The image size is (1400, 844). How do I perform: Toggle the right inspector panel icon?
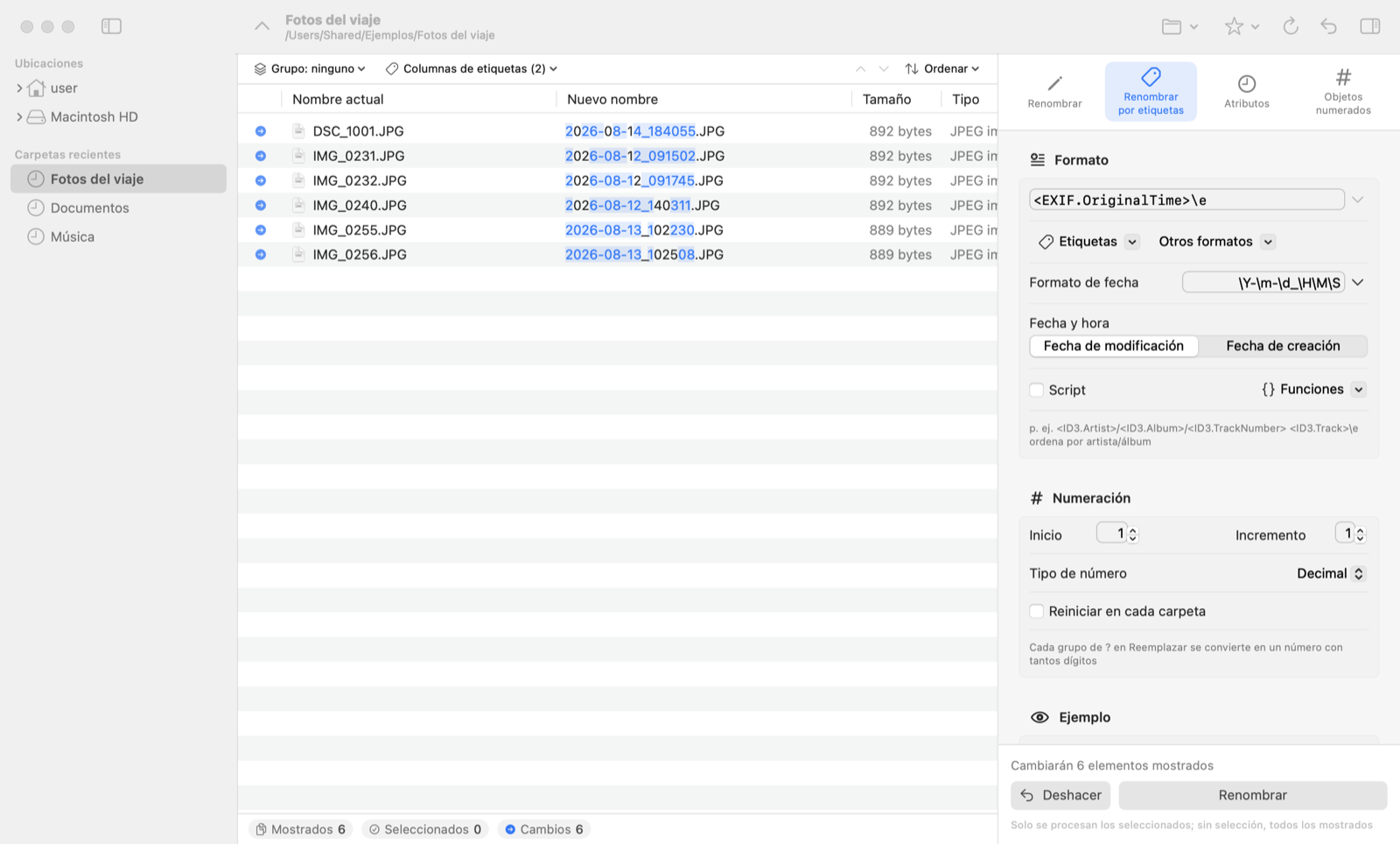coord(1370,26)
